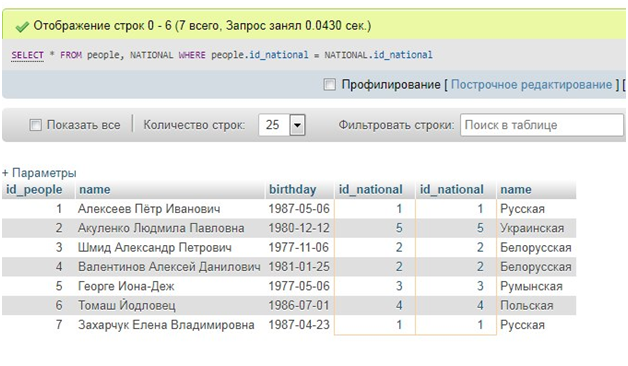This screenshot has width=628, height=366.
Task: Click birthday value 1987-05-06
Action: click(x=299, y=209)
